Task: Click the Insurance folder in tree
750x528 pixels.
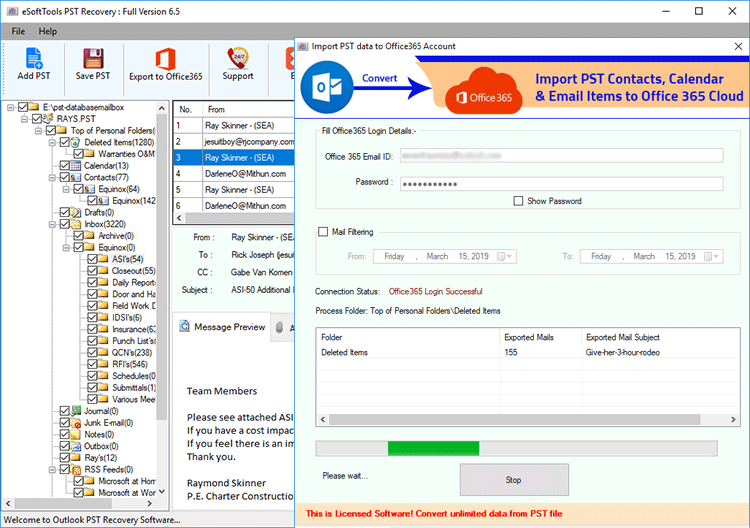Action: (x=134, y=329)
